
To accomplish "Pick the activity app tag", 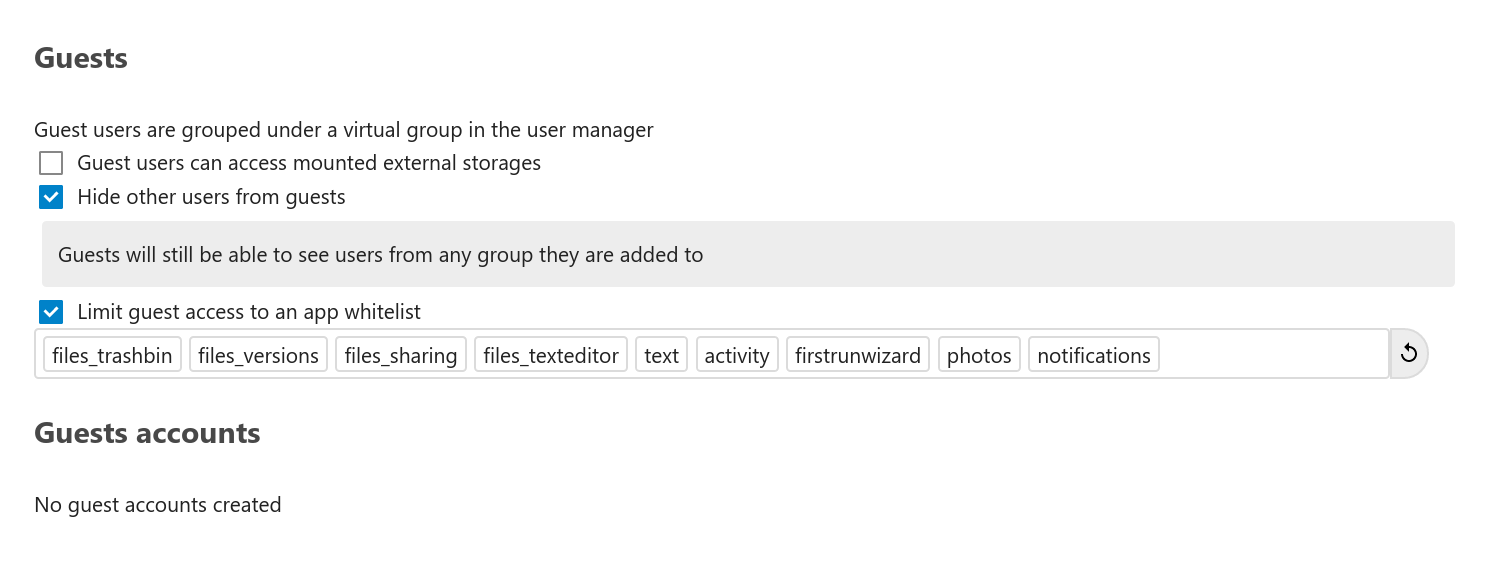I will (737, 355).
